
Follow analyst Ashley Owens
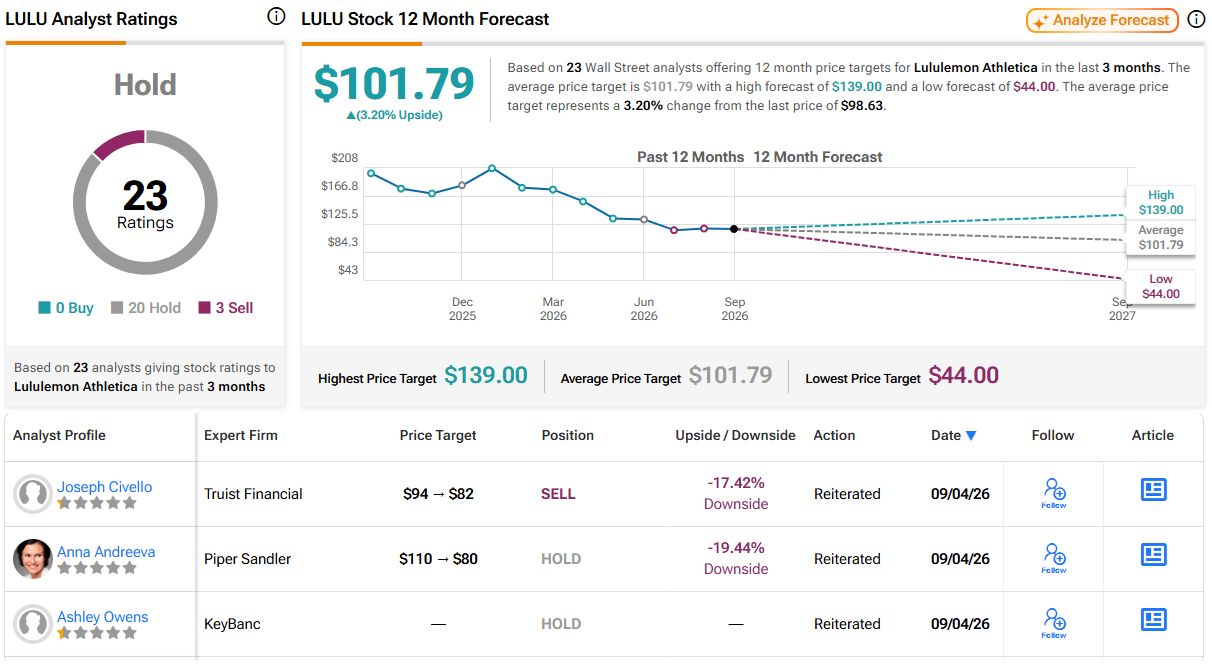(x=1054, y=623)
